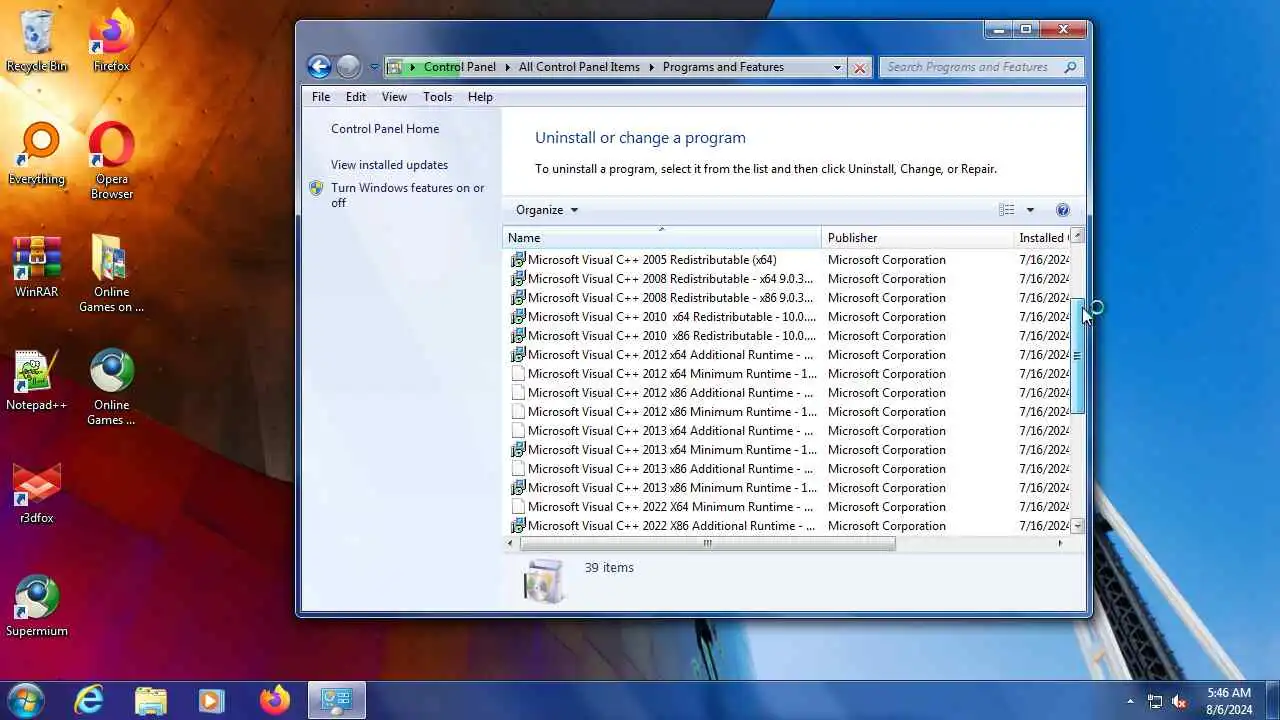Click the horizontal scroll right arrow

tap(1060, 543)
